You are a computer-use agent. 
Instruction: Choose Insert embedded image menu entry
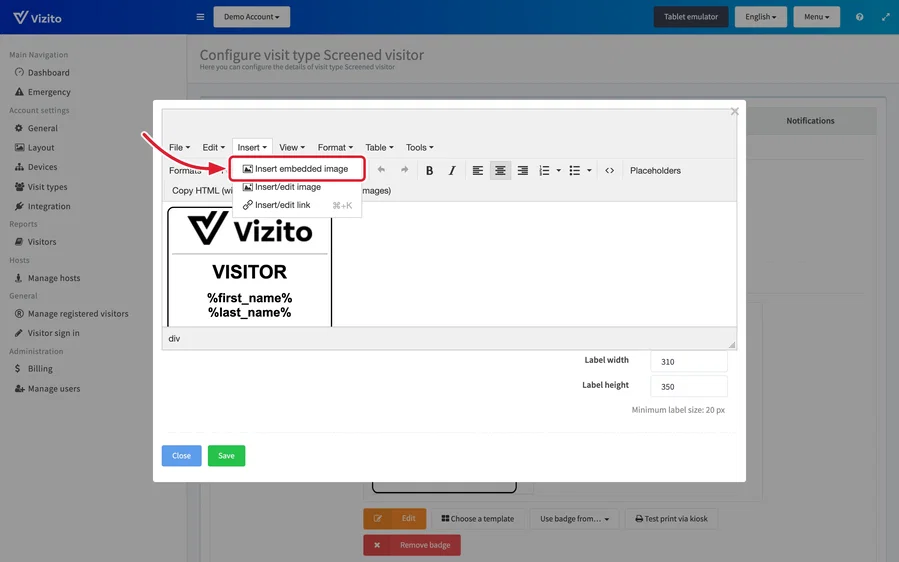pyautogui.click(x=297, y=169)
